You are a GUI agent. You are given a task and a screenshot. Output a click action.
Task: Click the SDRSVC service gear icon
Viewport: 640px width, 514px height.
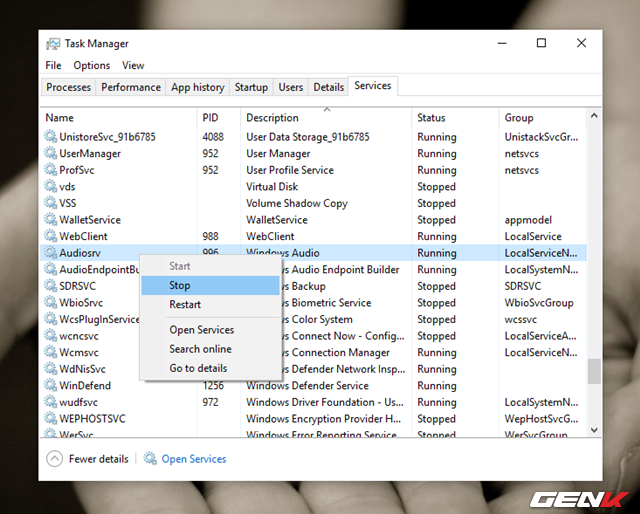click(51, 286)
